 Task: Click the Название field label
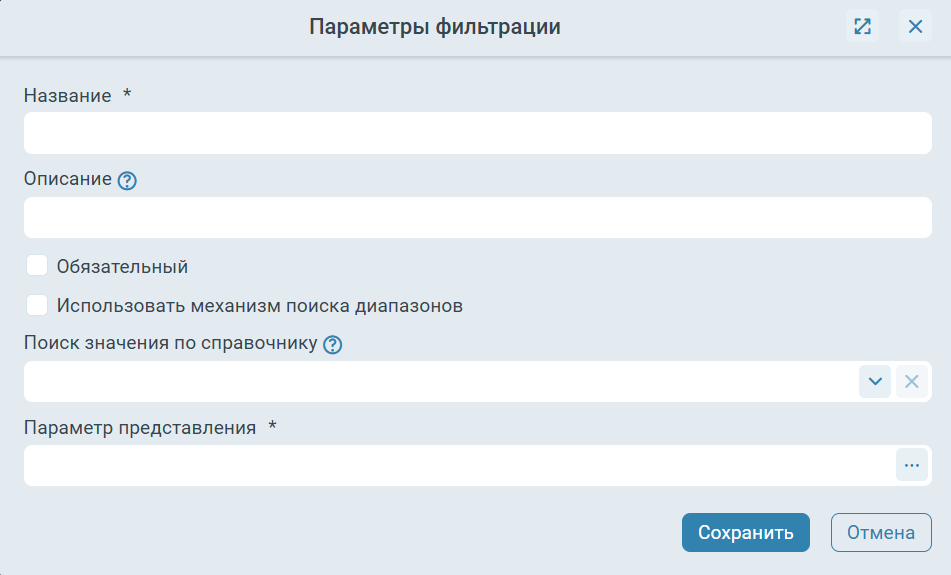[x=67, y=96]
